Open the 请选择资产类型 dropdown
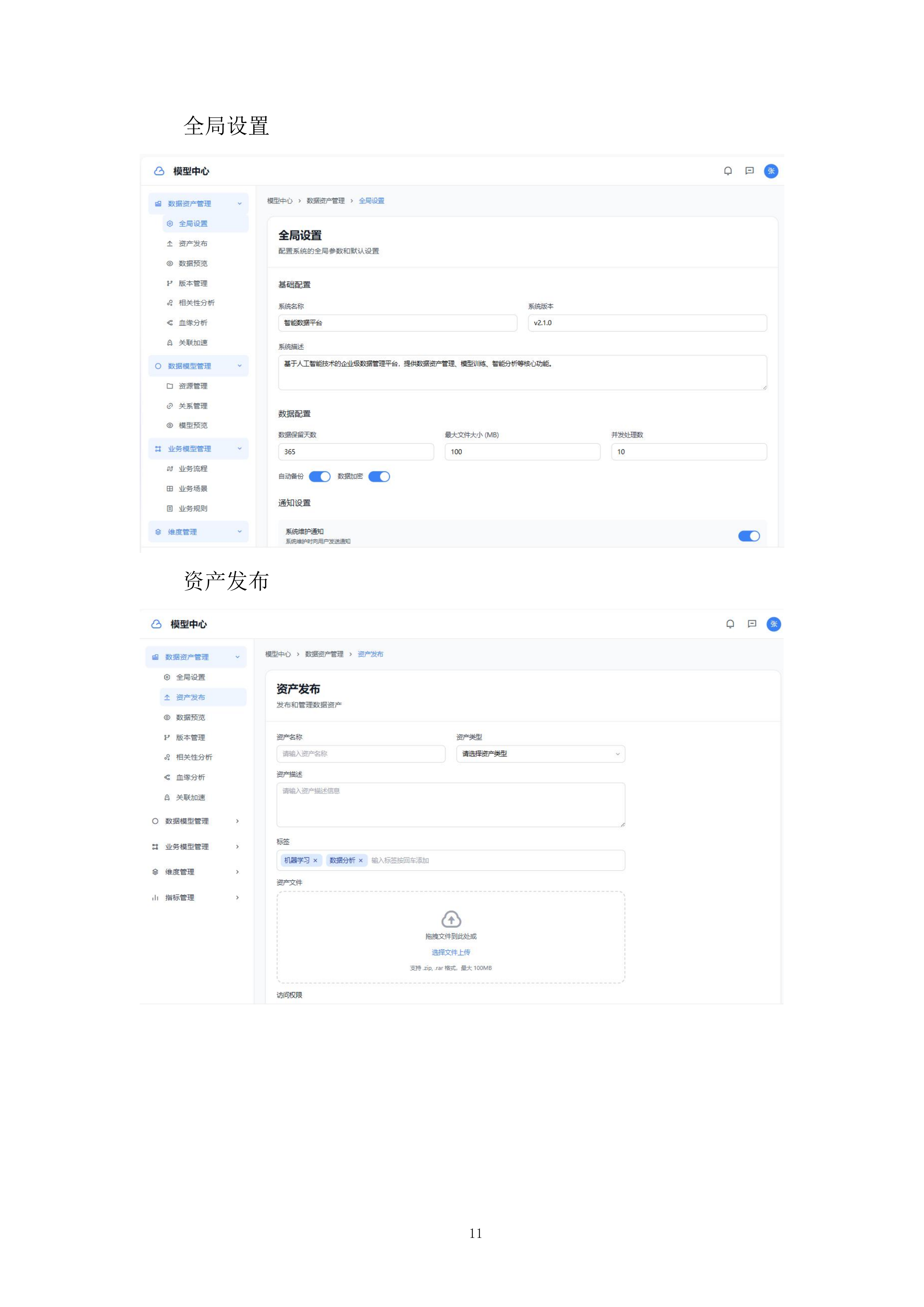 pyautogui.click(x=540, y=754)
